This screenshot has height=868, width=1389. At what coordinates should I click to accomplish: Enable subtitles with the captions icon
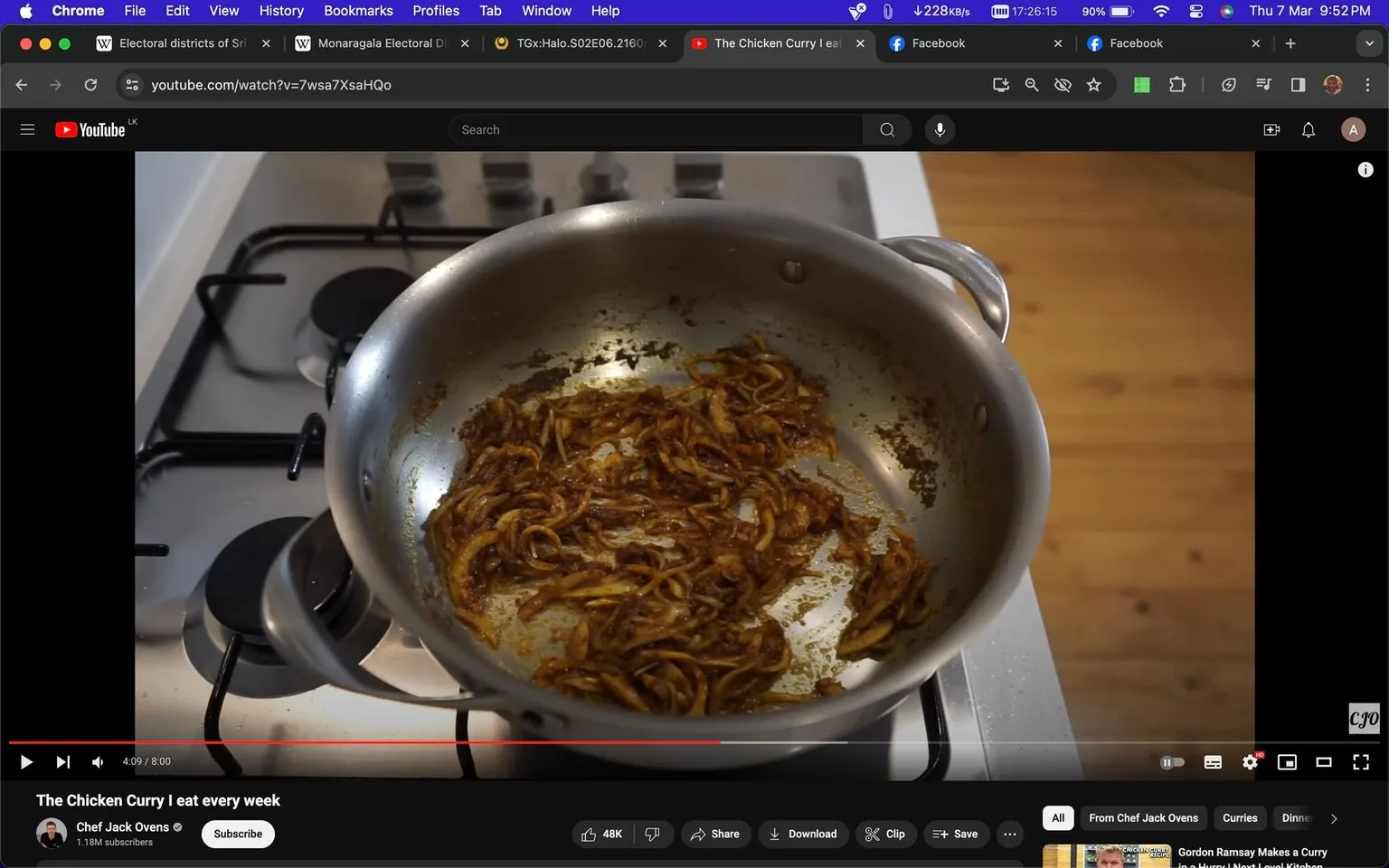point(1213,761)
